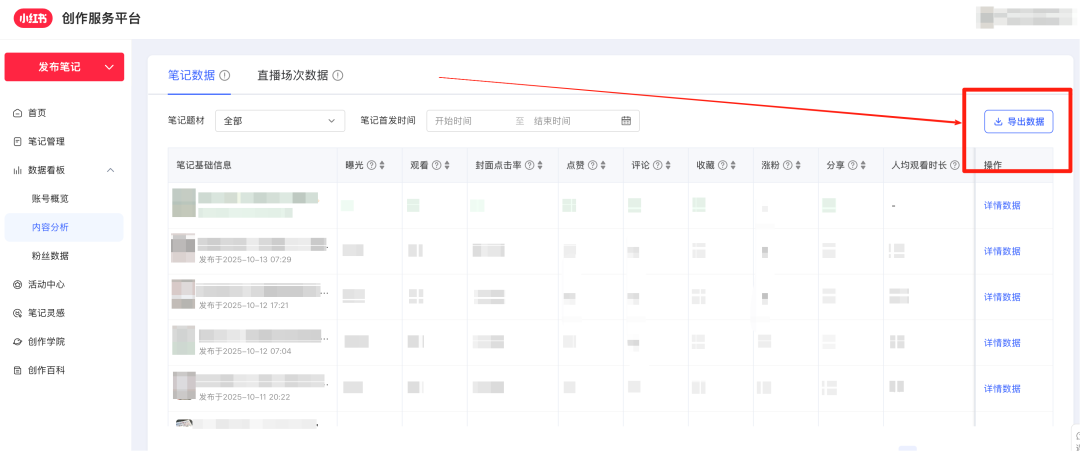
Task: Open 详情数据 for the first note
Action: (x=1002, y=206)
